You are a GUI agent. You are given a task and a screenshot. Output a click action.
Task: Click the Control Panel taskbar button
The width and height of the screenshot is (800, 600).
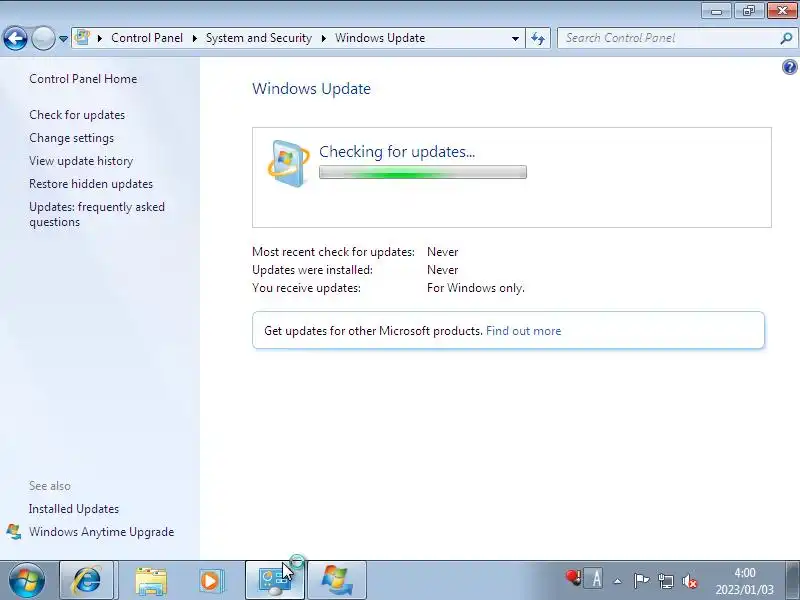[275, 580]
